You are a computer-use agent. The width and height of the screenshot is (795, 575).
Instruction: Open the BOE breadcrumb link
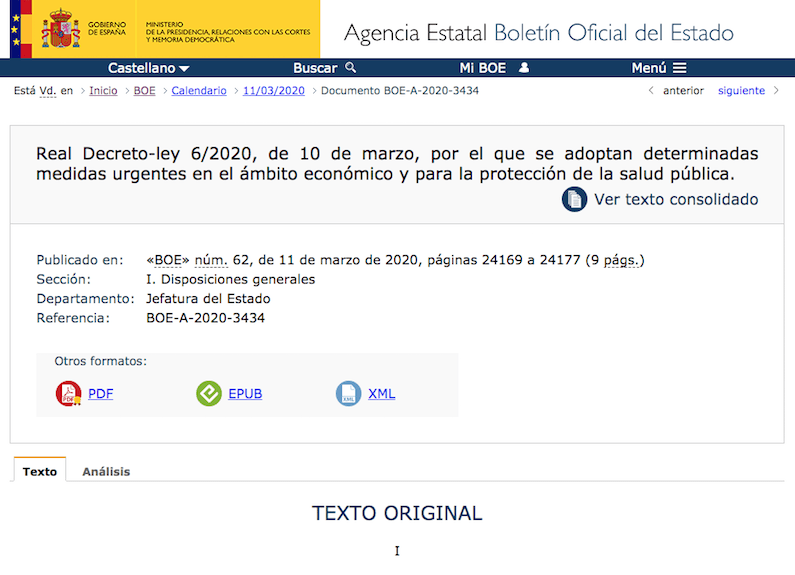tap(144, 91)
